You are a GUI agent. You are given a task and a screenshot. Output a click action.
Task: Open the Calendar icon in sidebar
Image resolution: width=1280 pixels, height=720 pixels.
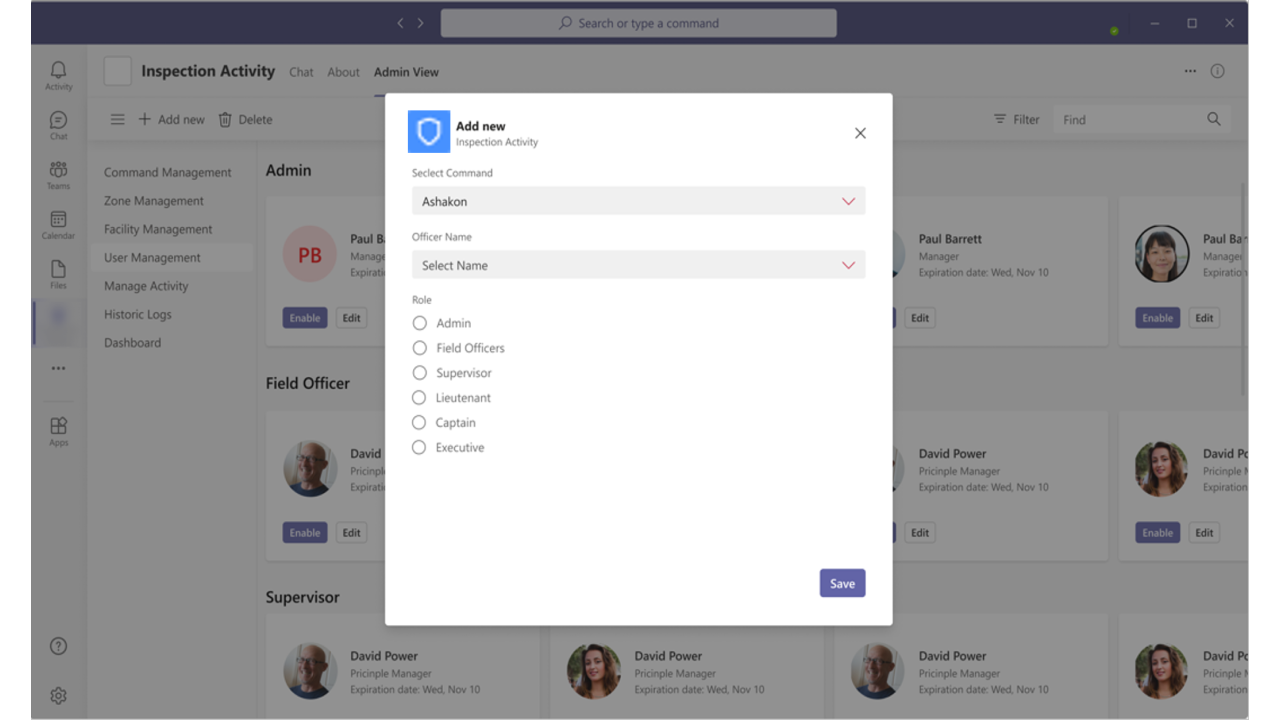tap(58, 224)
